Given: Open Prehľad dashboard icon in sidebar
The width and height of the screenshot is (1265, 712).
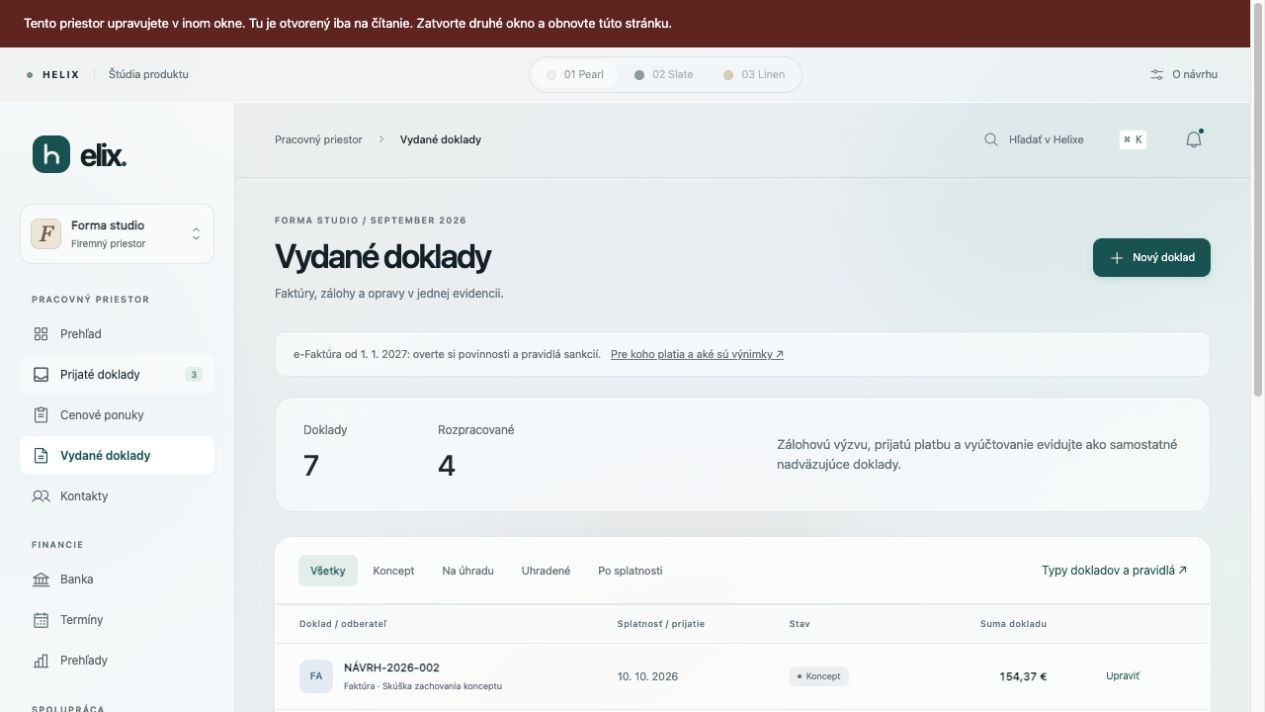Looking at the screenshot, I should pos(41,334).
